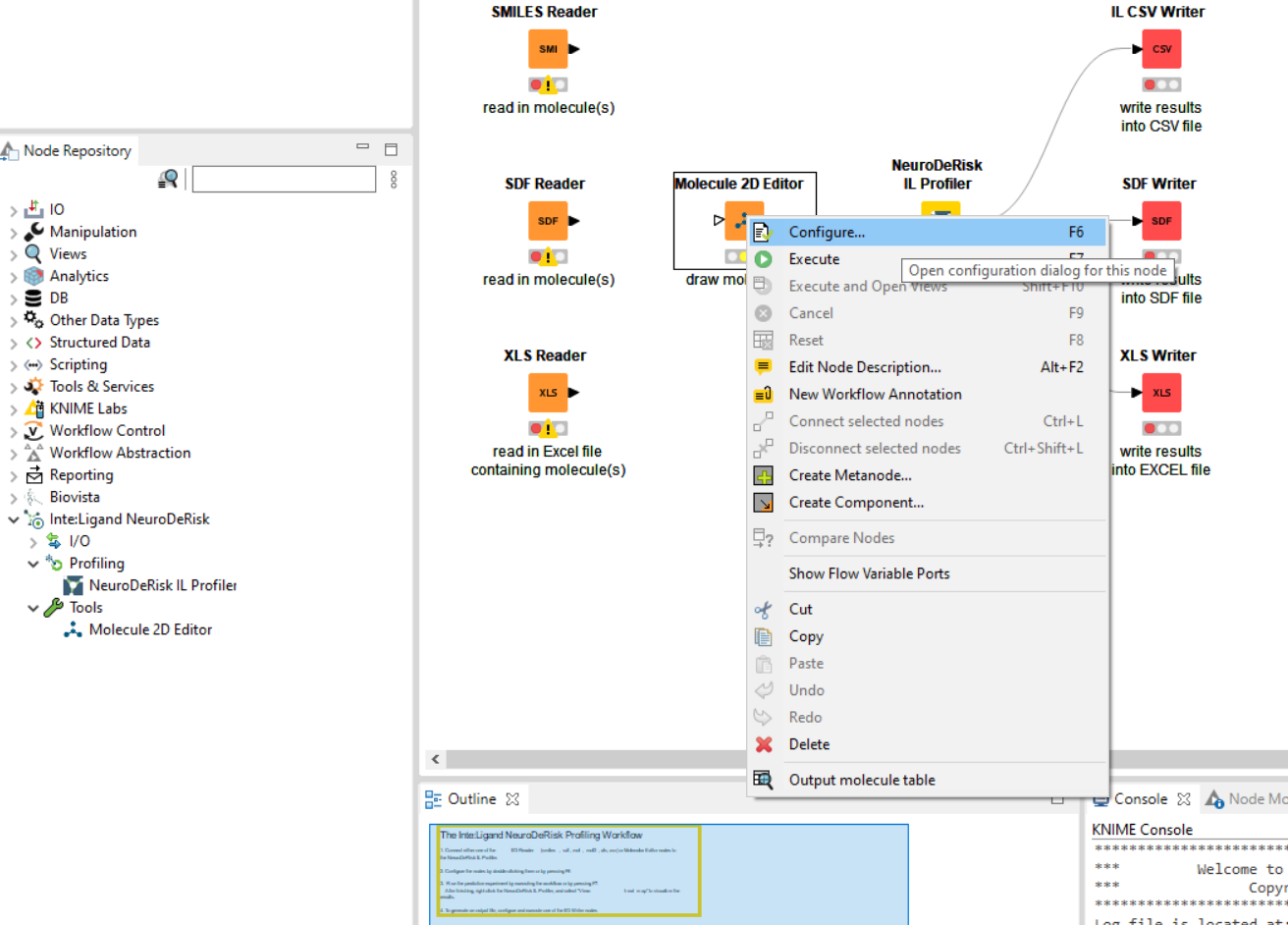Collapse the Profiling subfolder
Screen dimensions: 1288x925
point(33,564)
